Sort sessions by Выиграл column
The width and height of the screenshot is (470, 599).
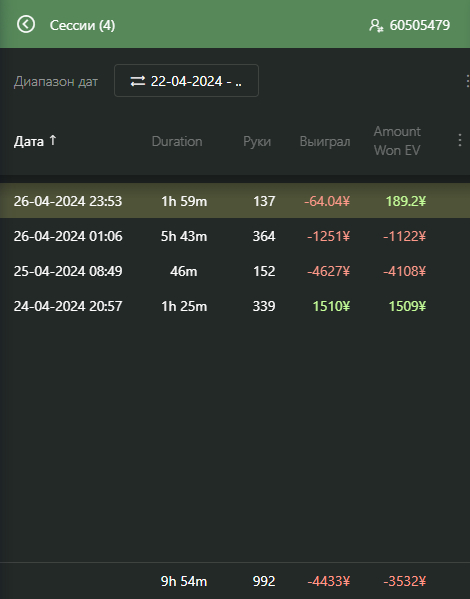coord(325,141)
